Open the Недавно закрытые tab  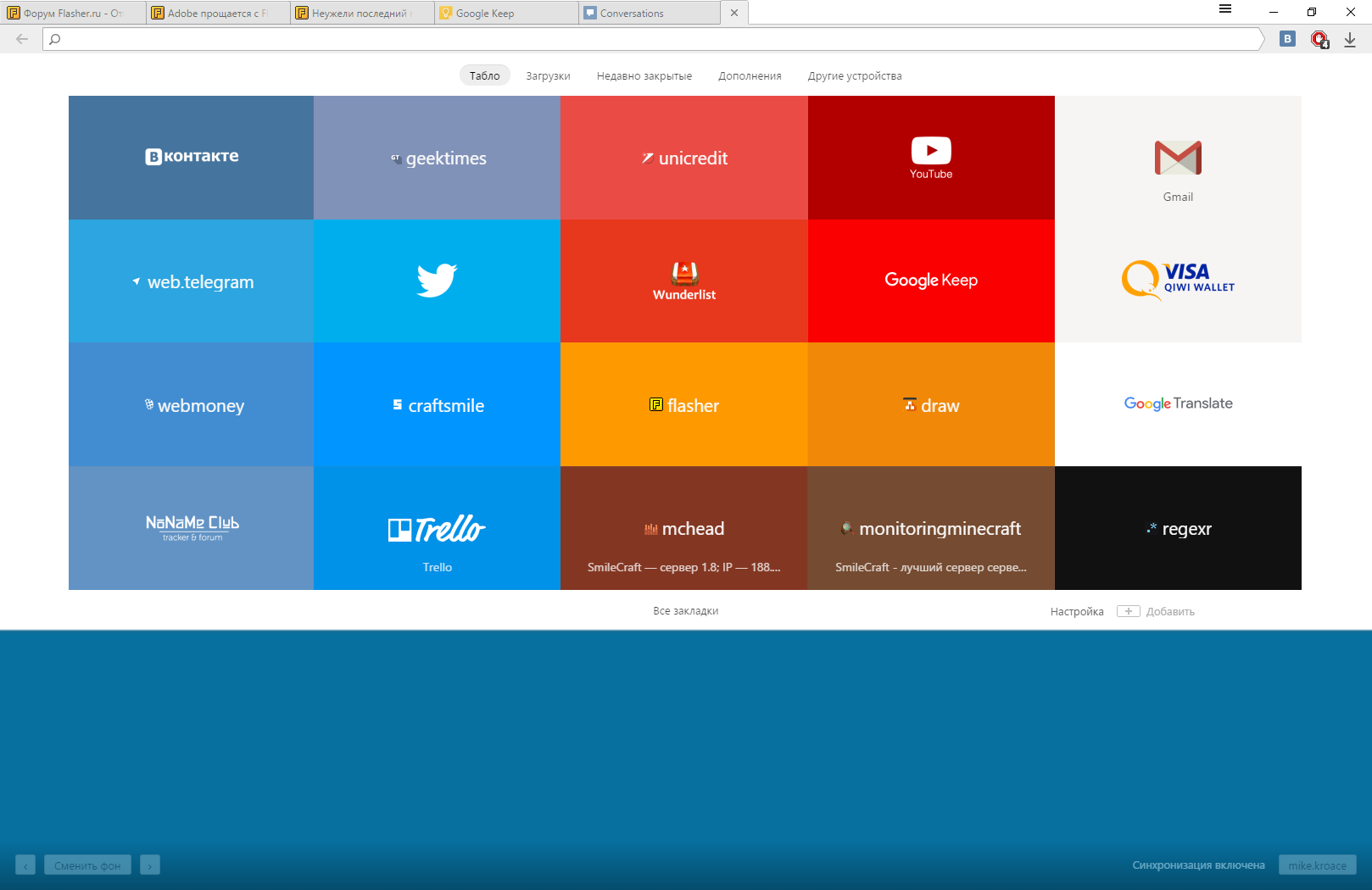pyautogui.click(x=644, y=75)
